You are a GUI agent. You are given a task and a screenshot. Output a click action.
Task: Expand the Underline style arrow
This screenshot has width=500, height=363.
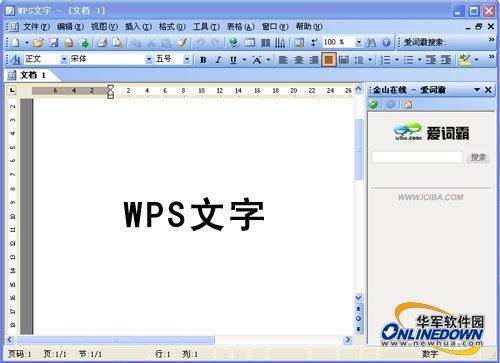point(244,60)
